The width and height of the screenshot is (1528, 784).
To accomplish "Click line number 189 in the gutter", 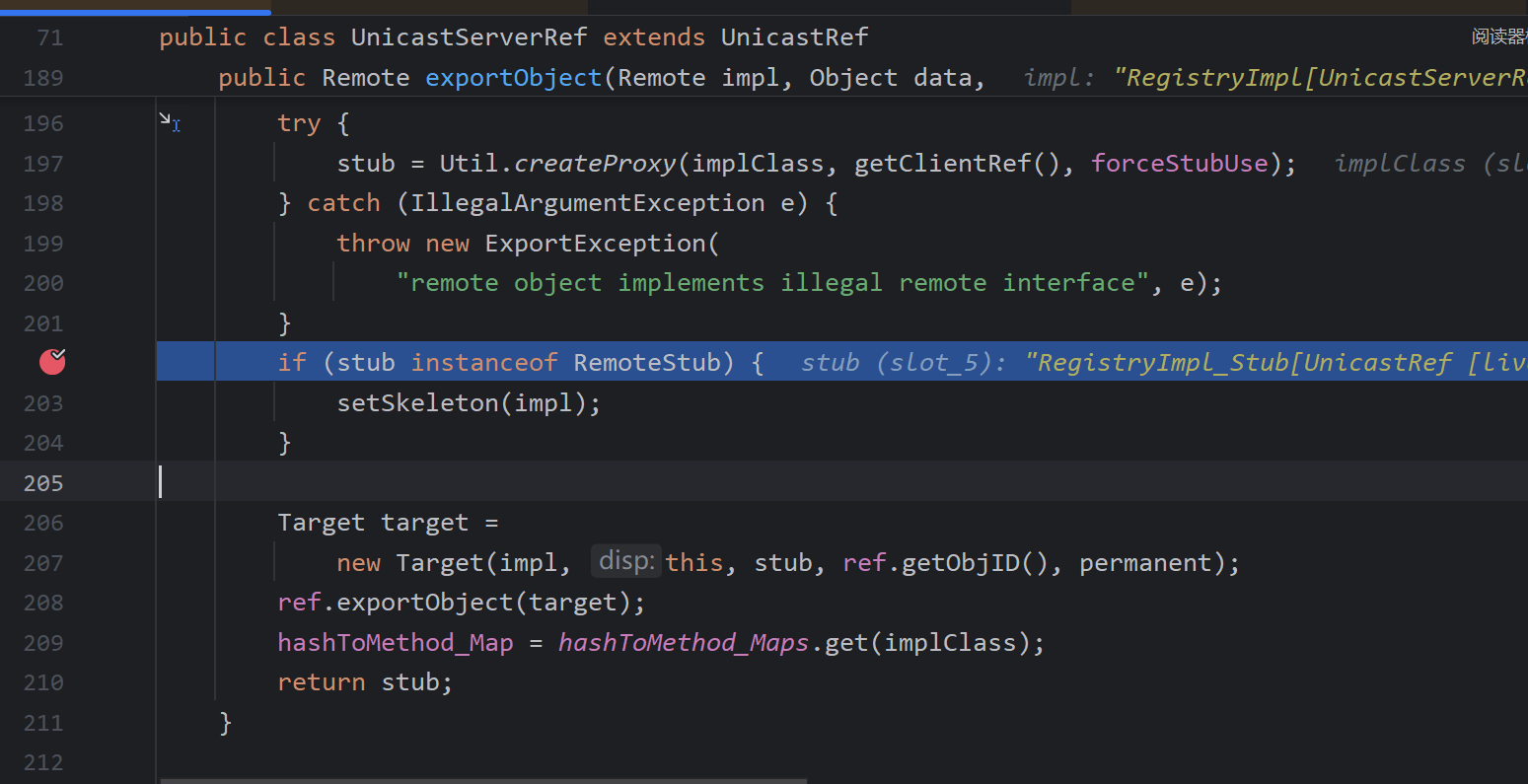I will point(43,78).
